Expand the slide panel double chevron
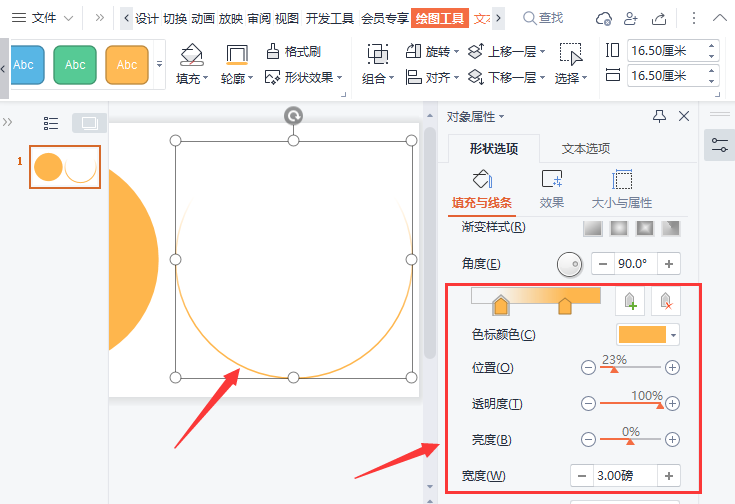 (x=7, y=122)
